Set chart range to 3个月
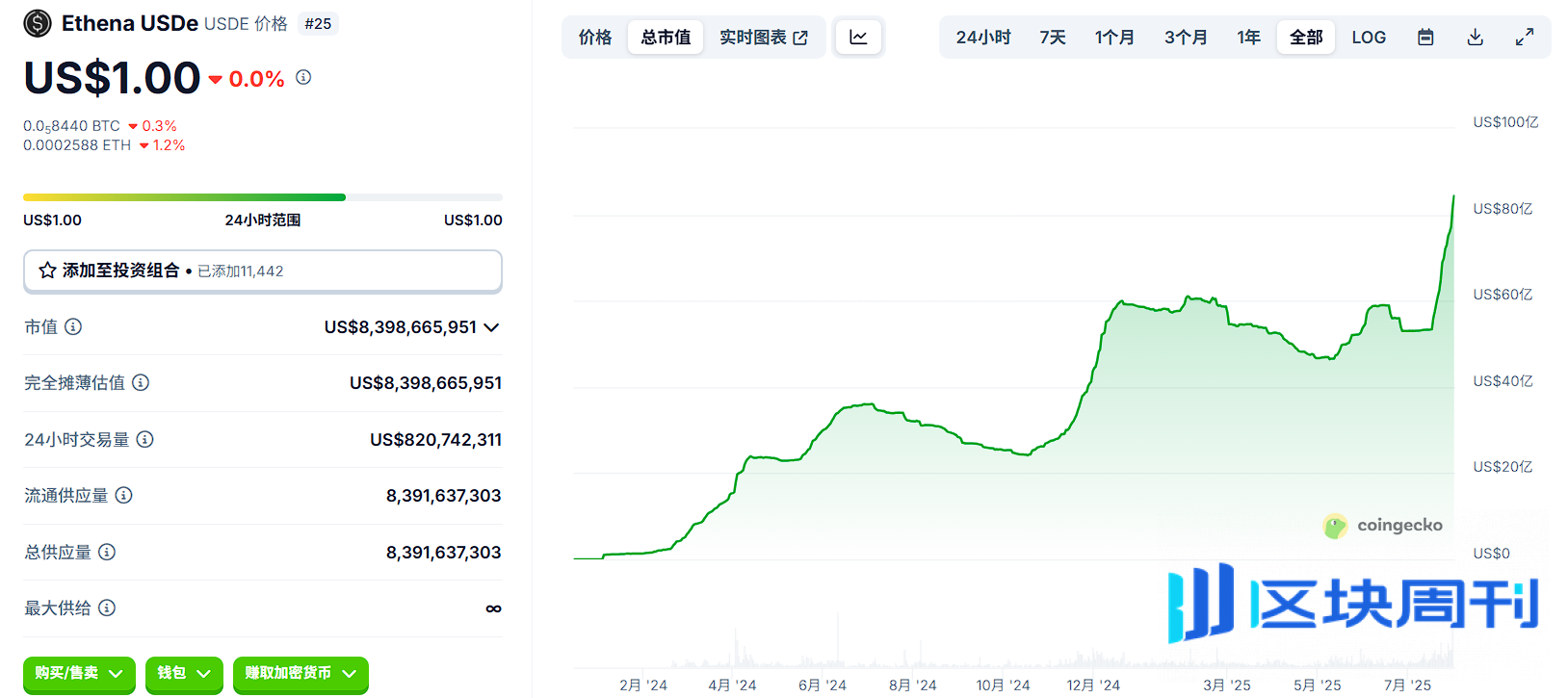 point(1186,38)
